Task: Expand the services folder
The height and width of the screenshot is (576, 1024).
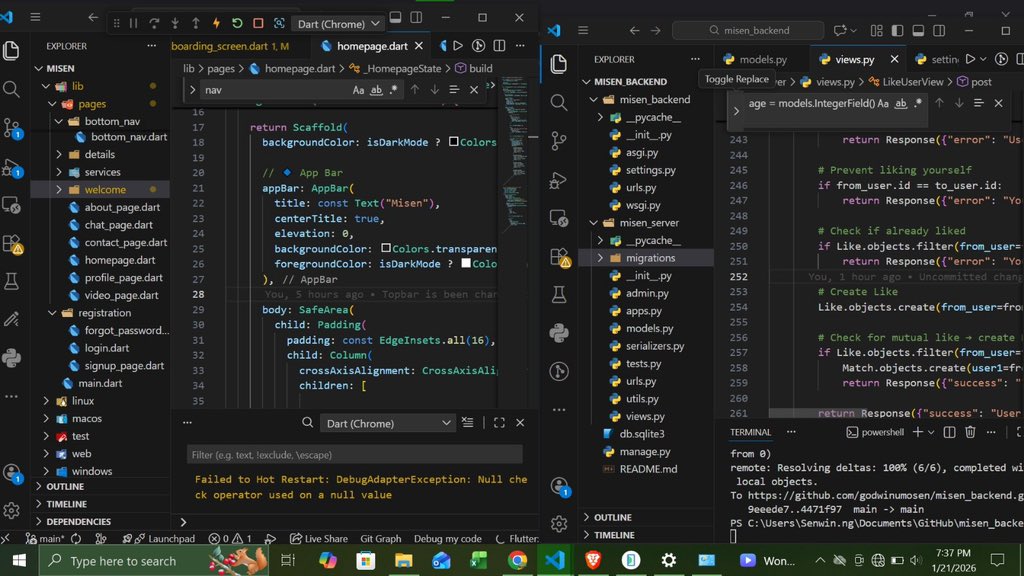Action: 59,172
